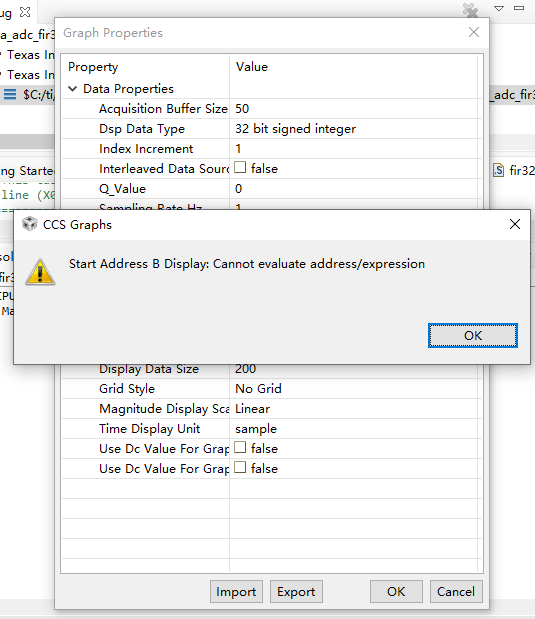
Task: Open the Dsp Data Type value dropdown
Action: click(355, 129)
